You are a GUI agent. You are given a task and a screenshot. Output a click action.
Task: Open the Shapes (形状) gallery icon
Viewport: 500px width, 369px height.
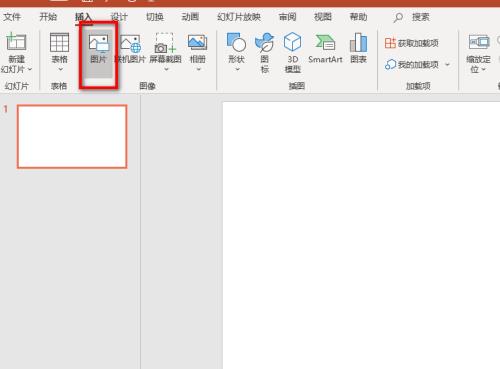(x=236, y=42)
